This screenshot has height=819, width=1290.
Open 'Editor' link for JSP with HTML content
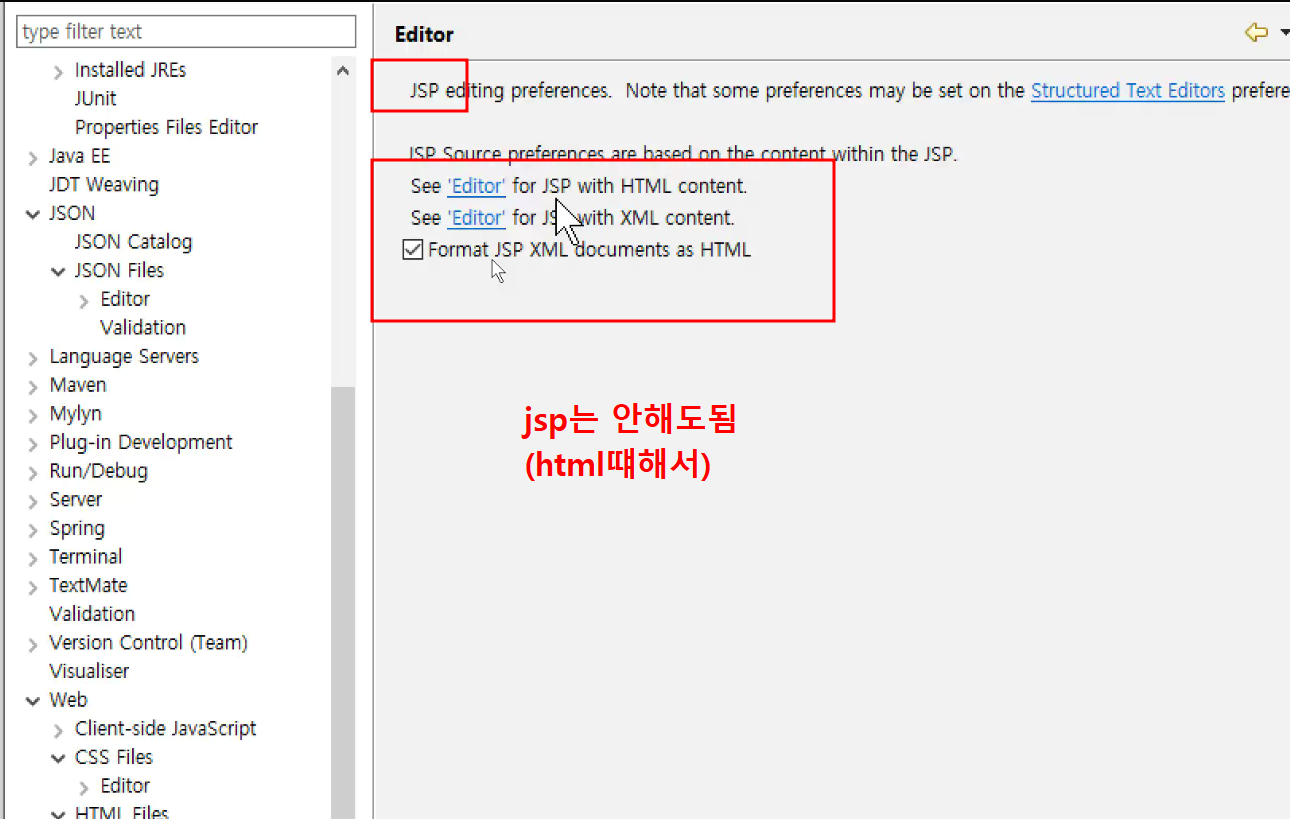(x=477, y=187)
